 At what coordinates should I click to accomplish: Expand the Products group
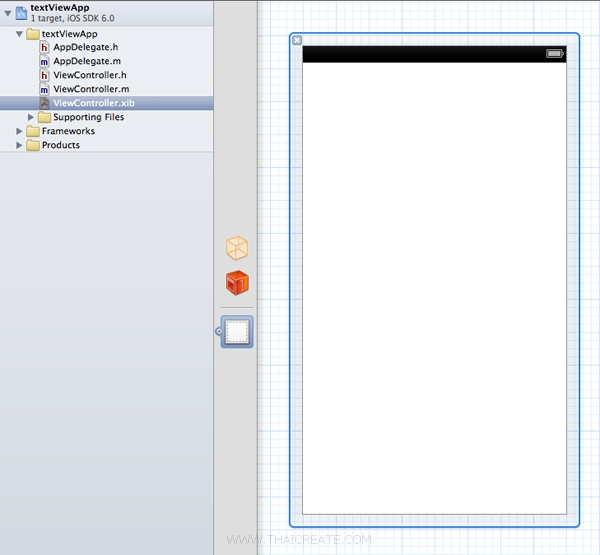coord(20,145)
